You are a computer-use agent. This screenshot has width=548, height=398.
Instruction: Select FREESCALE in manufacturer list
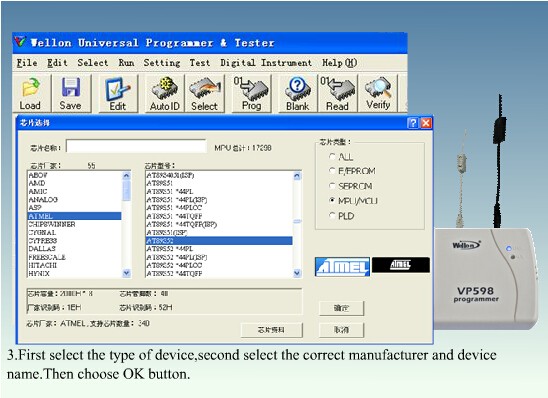pyautogui.click(x=74, y=257)
